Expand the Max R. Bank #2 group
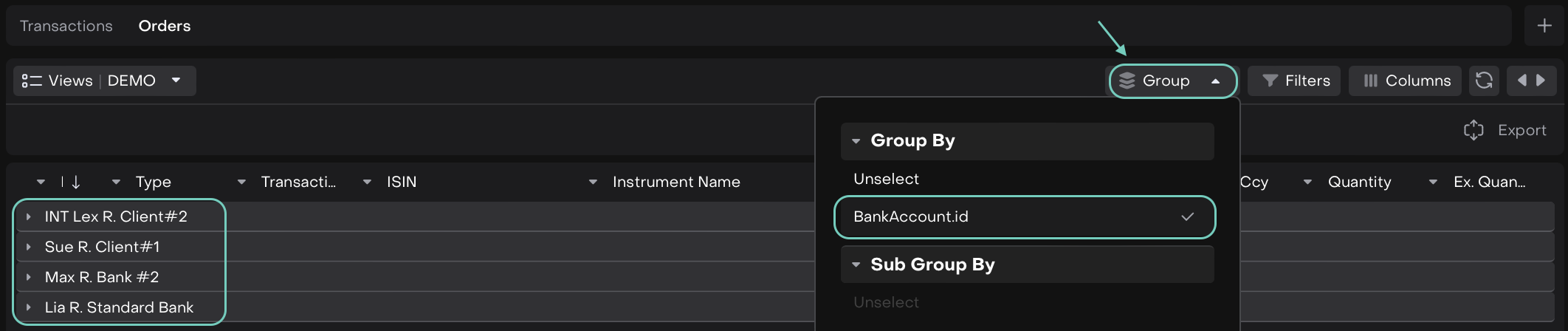The image size is (1568, 331). click(x=29, y=277)
